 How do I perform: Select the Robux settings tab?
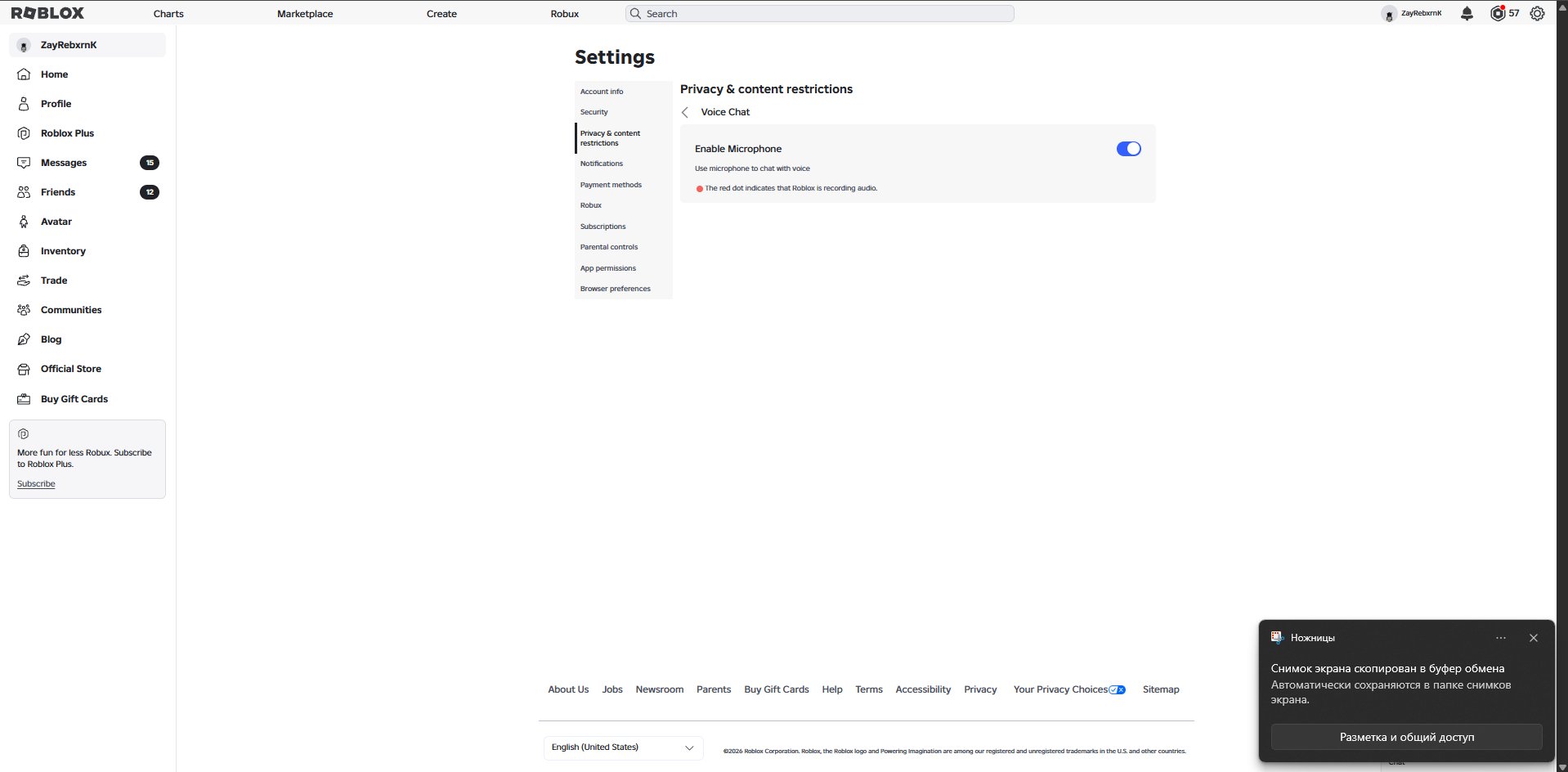(x=623, y=205)
